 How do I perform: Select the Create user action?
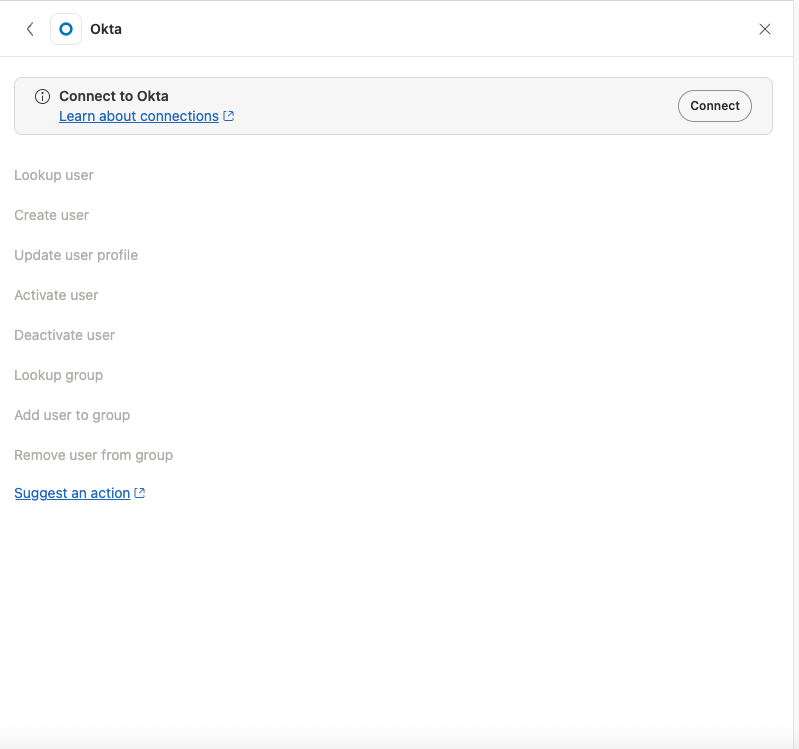pos(51,215)
